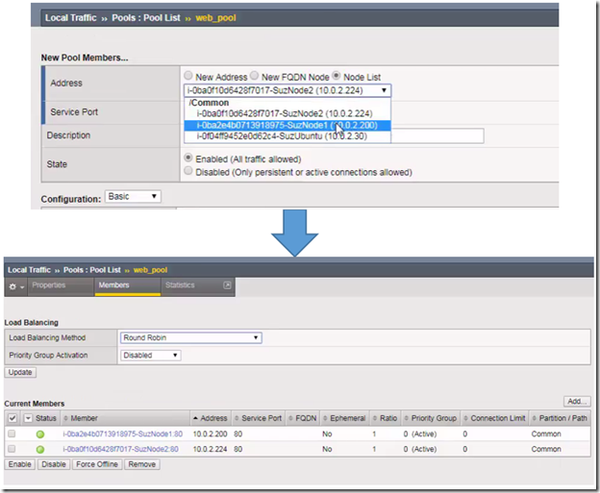Click the icon next to Statistics tab

pos(227,285)
